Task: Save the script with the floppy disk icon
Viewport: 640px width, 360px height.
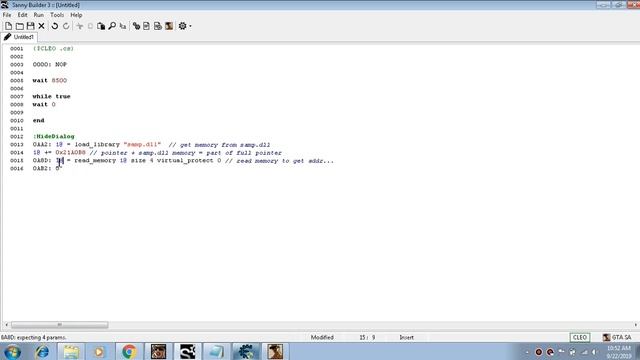Action: (x=30, y=26)
